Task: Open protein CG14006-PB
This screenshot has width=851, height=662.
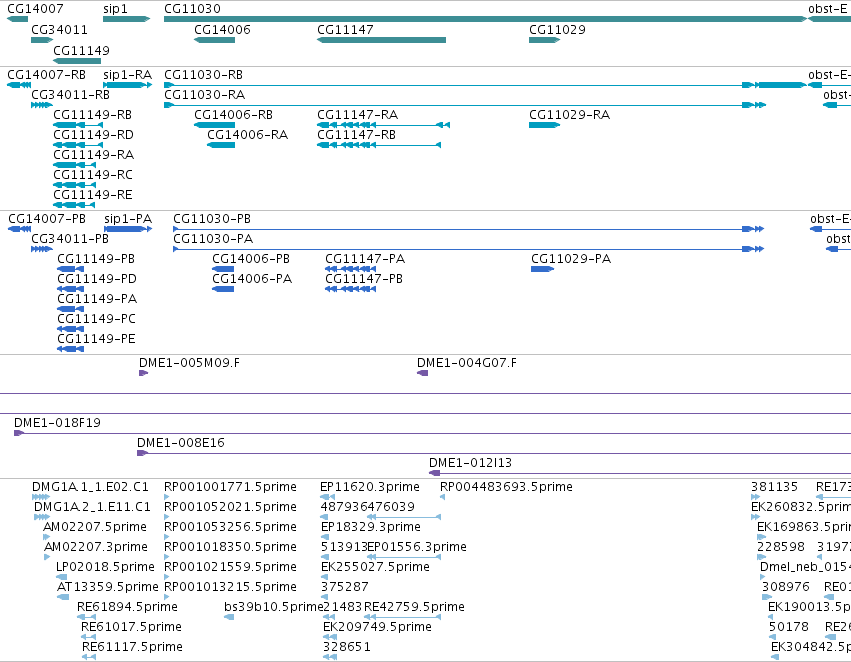Action: click(251, 259)
